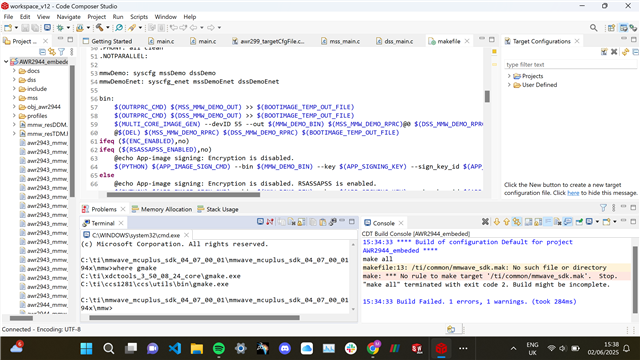Click the filter funnel icon in Project Explorer
The image size is (640, 360).
[61, 52]
